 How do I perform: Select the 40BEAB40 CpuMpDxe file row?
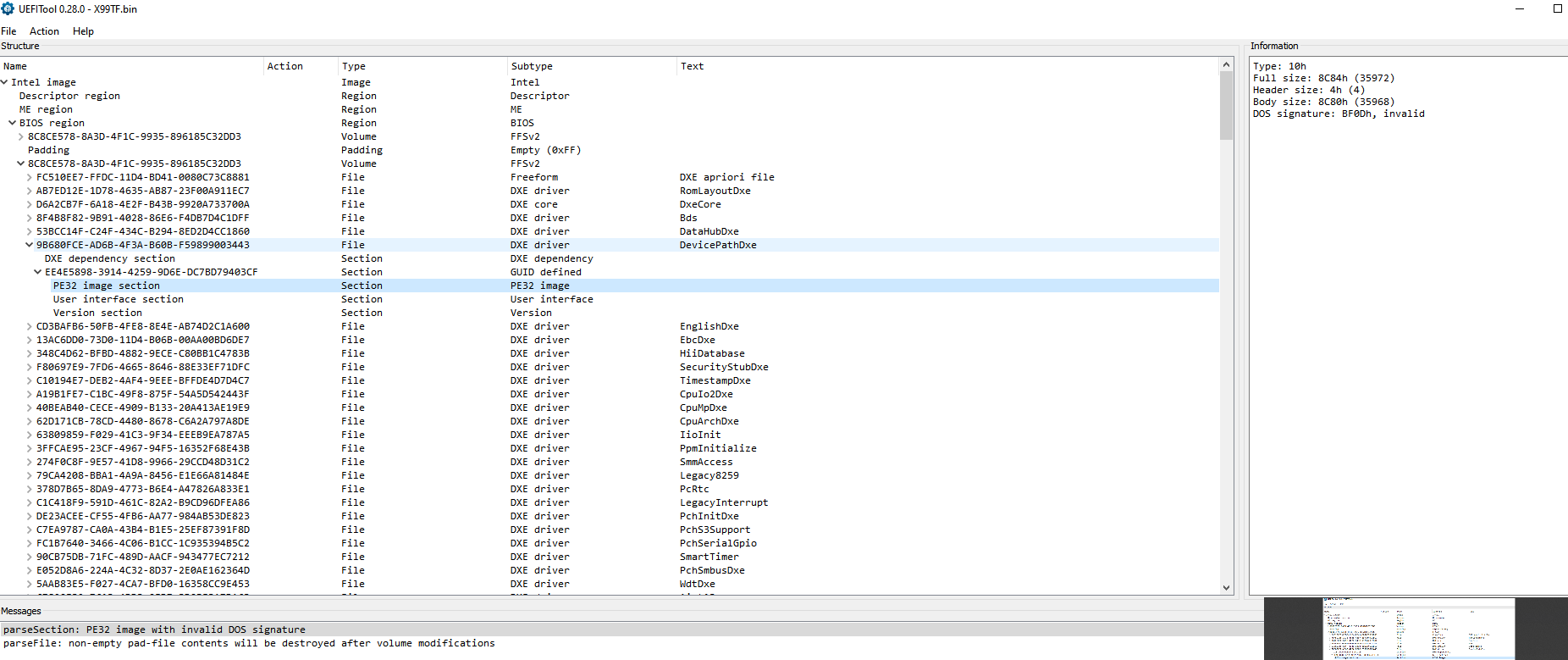610,408
